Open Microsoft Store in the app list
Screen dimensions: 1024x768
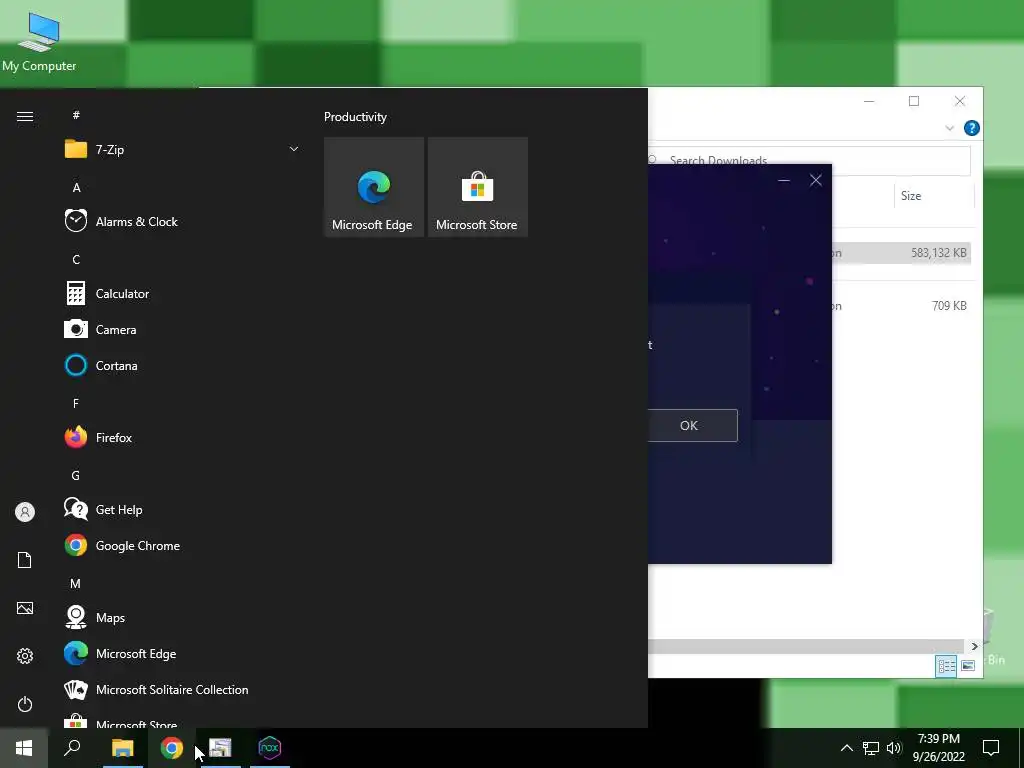click(181, 721)
